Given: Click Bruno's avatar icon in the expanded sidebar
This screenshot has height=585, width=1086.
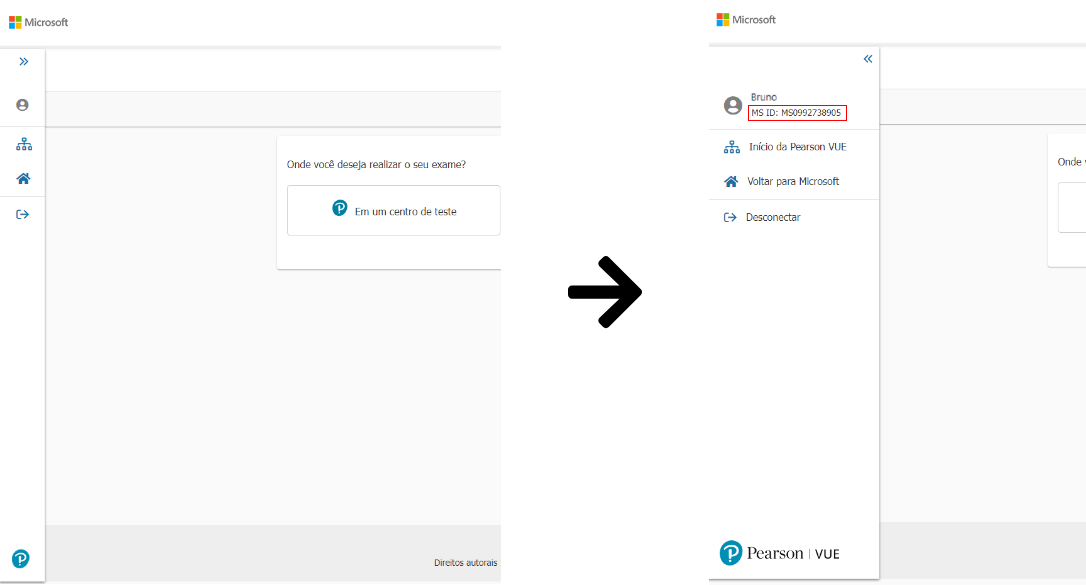Looking at the screenshot, I should tap(733, 105).
